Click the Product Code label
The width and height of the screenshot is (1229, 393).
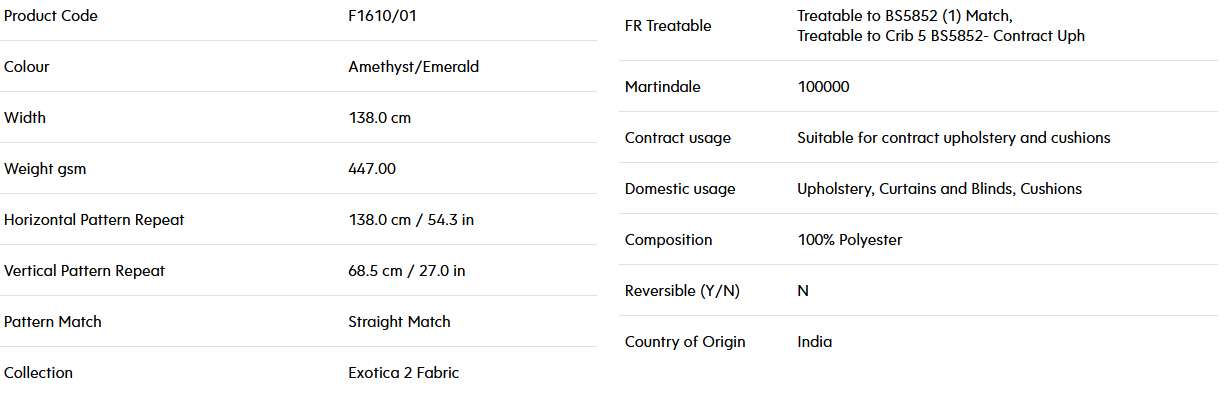coord(51,16)
